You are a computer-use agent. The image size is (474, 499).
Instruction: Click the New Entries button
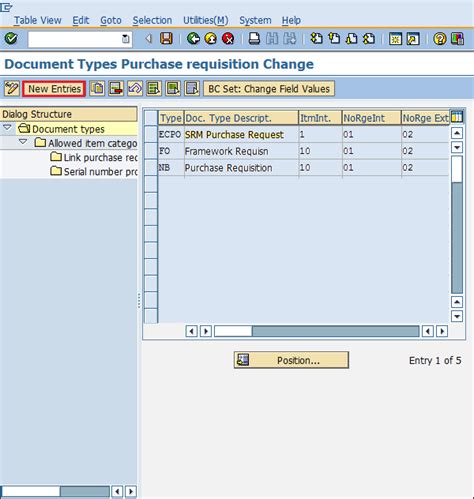pos(54,89)
